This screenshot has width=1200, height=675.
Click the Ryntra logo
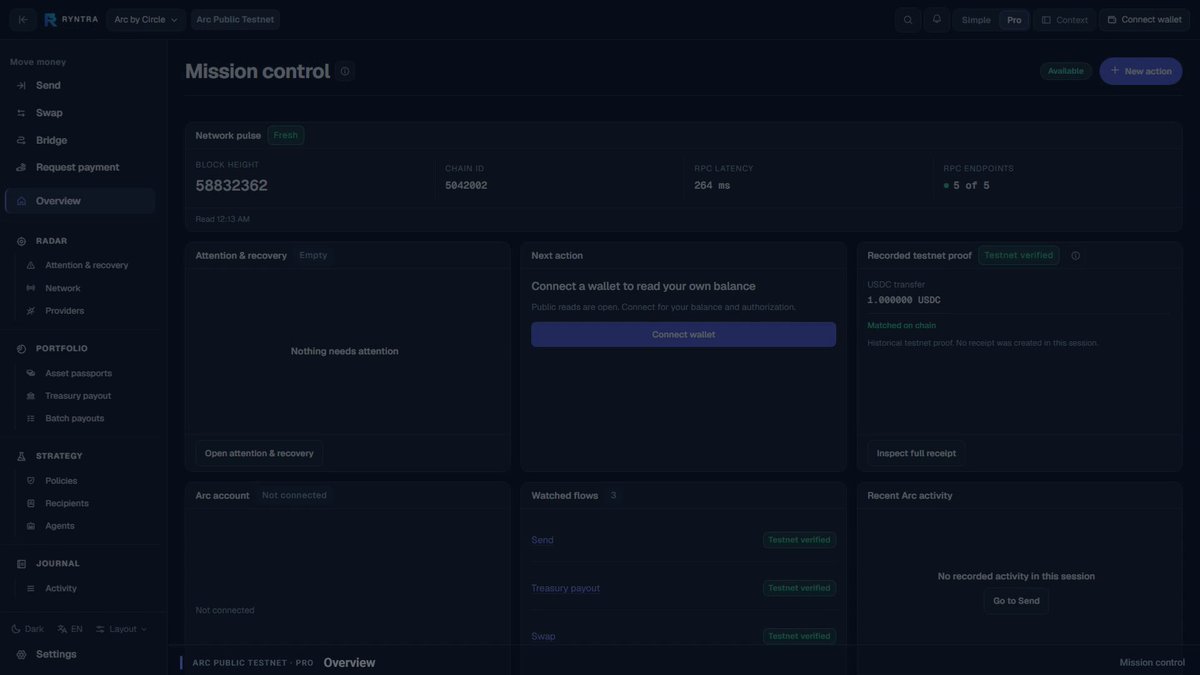click(x=70, y=20)
